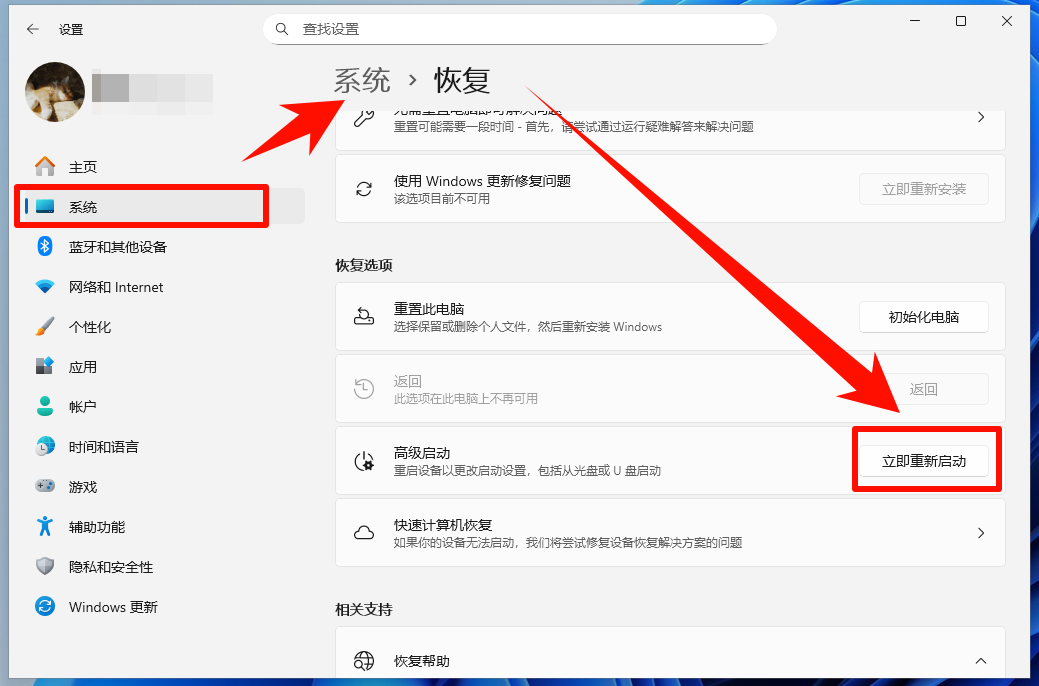1039x686 pixels.
Task: Click the 相关支持 heading text
Action: click(364, 609)
